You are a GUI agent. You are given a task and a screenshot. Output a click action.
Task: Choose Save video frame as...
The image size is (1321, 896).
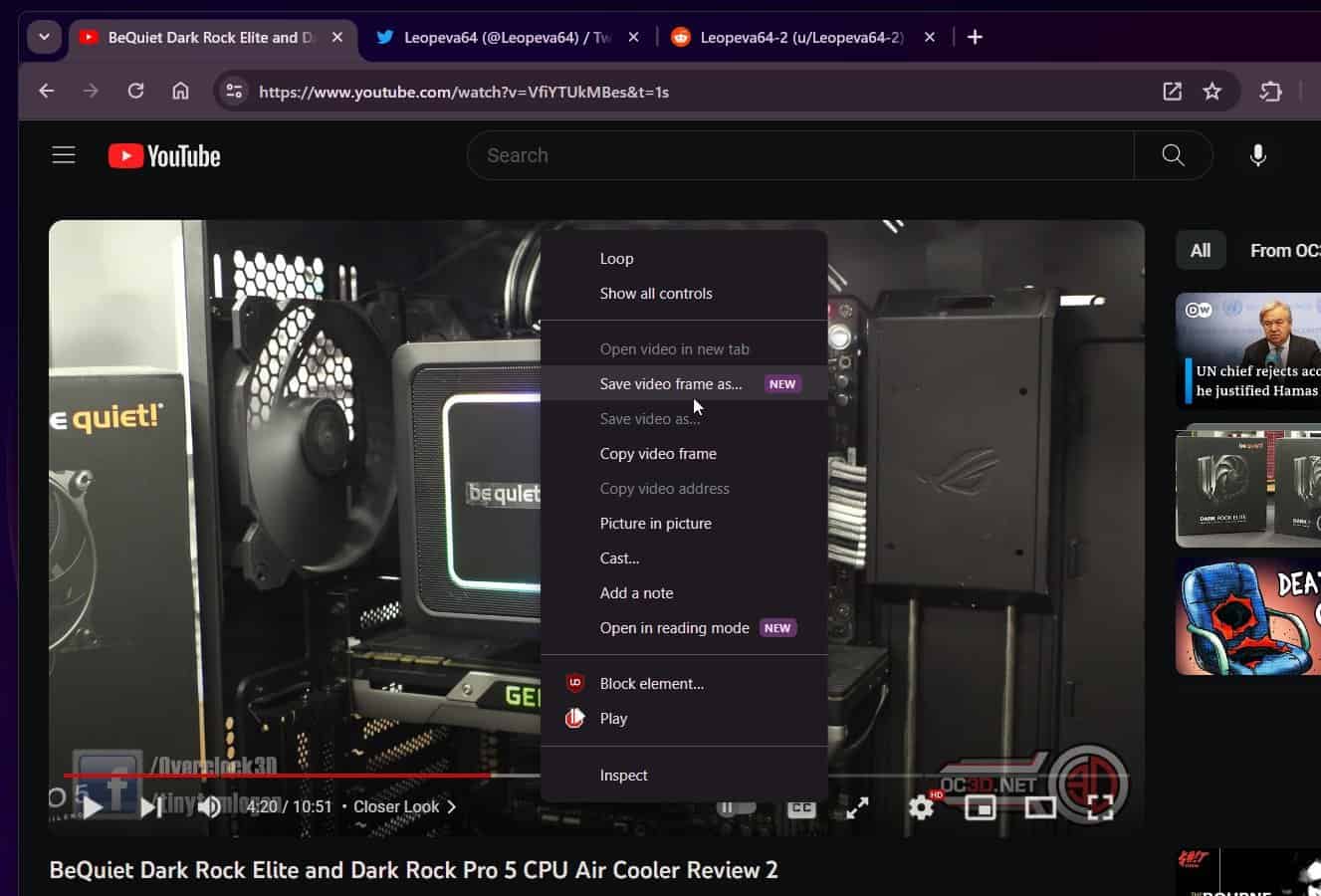tap(684, 384)
